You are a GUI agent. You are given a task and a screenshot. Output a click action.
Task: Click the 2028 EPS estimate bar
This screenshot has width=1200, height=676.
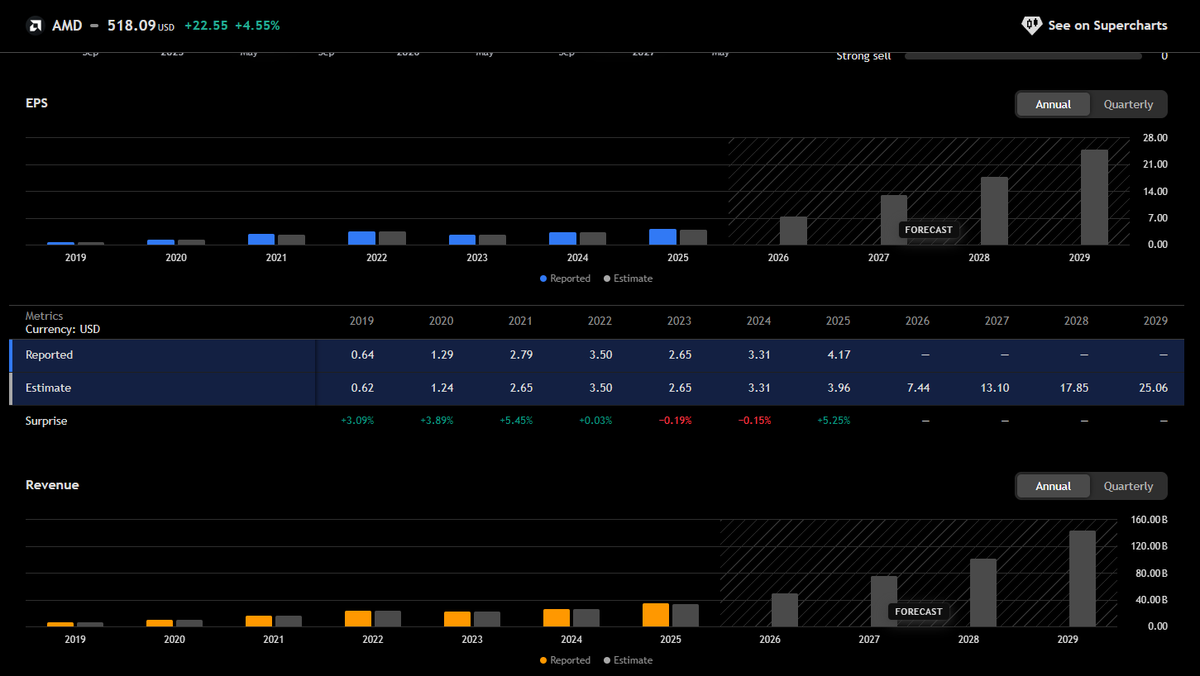click(994, 211)
